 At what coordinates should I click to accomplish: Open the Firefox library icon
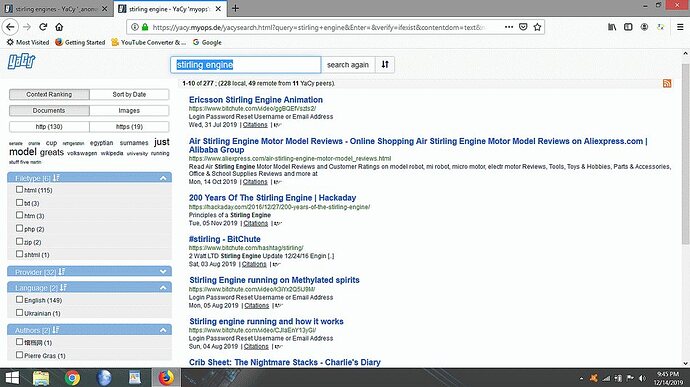pos(612,27)
